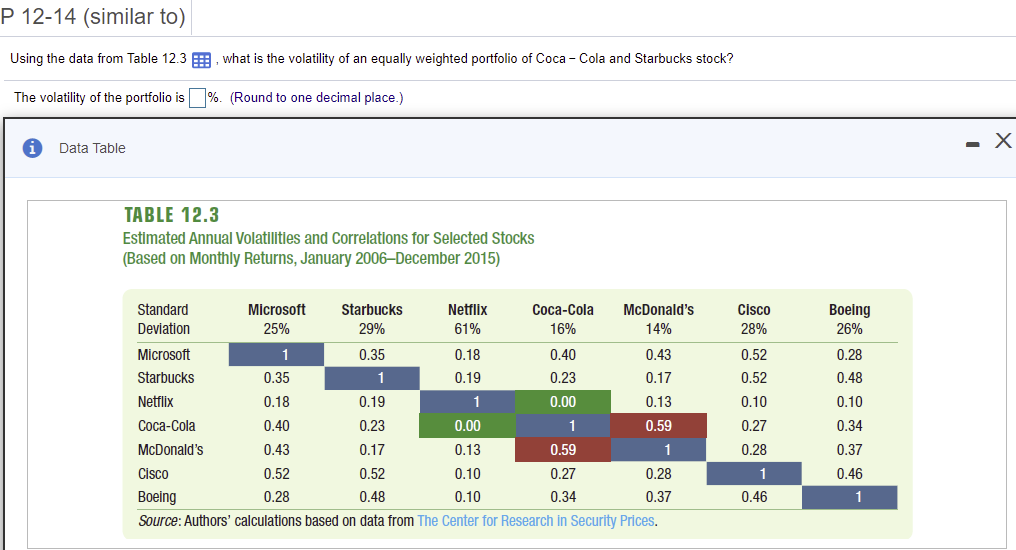Click the Coca-Cola 16% standard deviation value
1016x550 pixels.
coord(562,329)
